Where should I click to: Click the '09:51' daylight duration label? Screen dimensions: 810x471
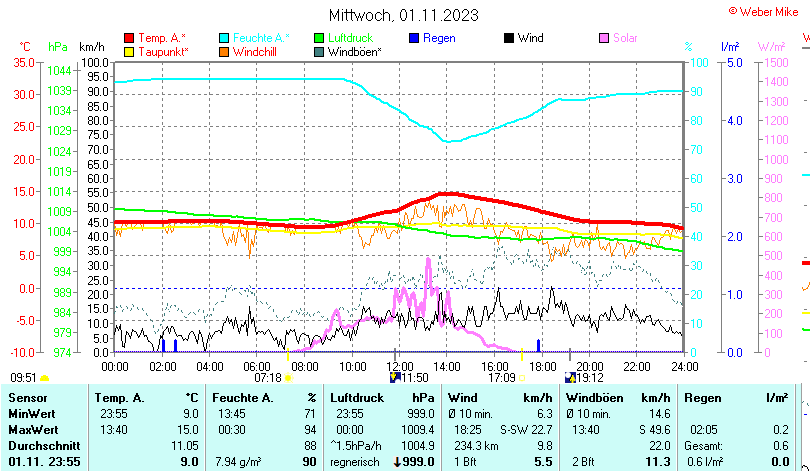coord(24,378)
